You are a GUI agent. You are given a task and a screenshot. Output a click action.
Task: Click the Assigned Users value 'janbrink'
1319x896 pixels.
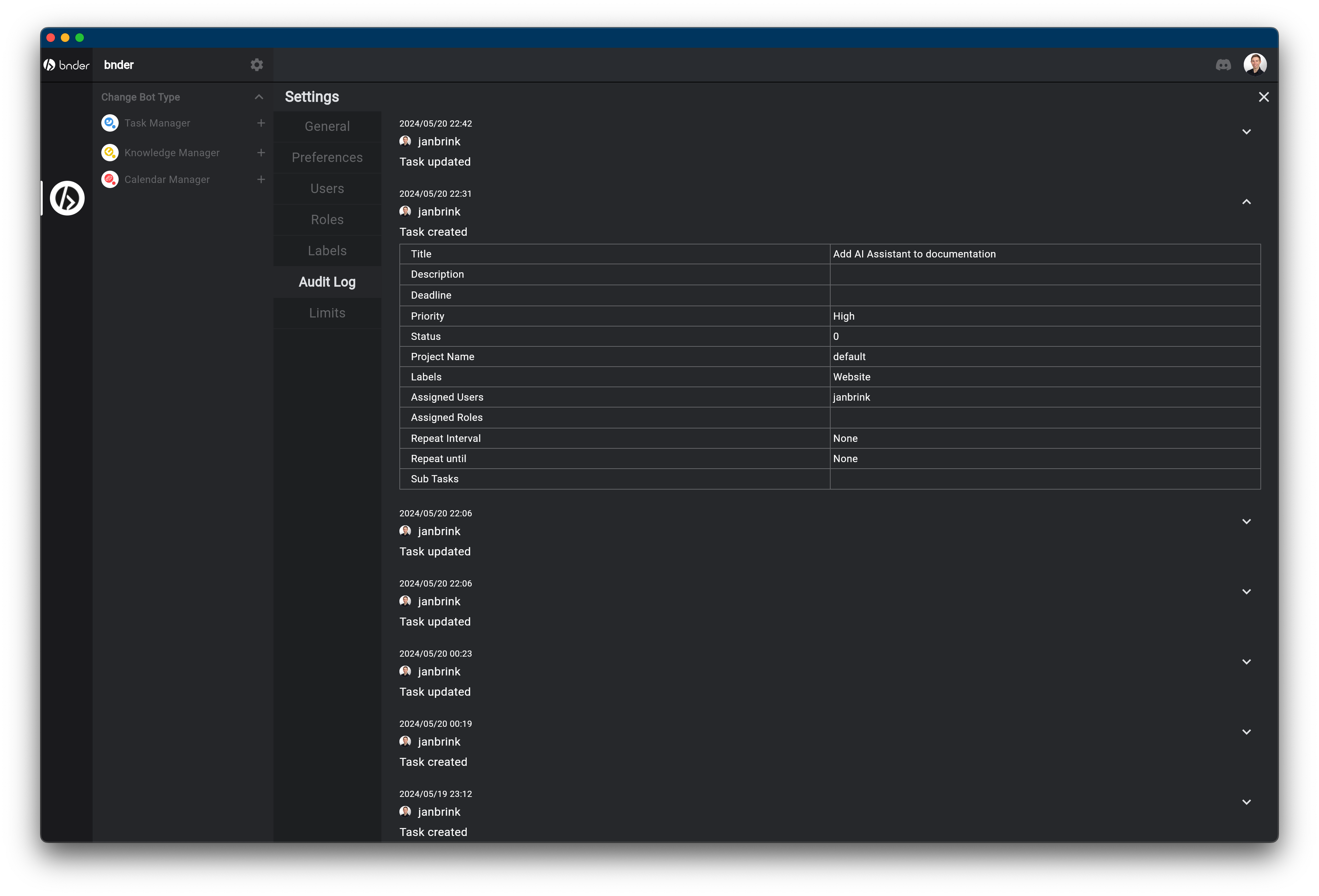click(851, 397)
